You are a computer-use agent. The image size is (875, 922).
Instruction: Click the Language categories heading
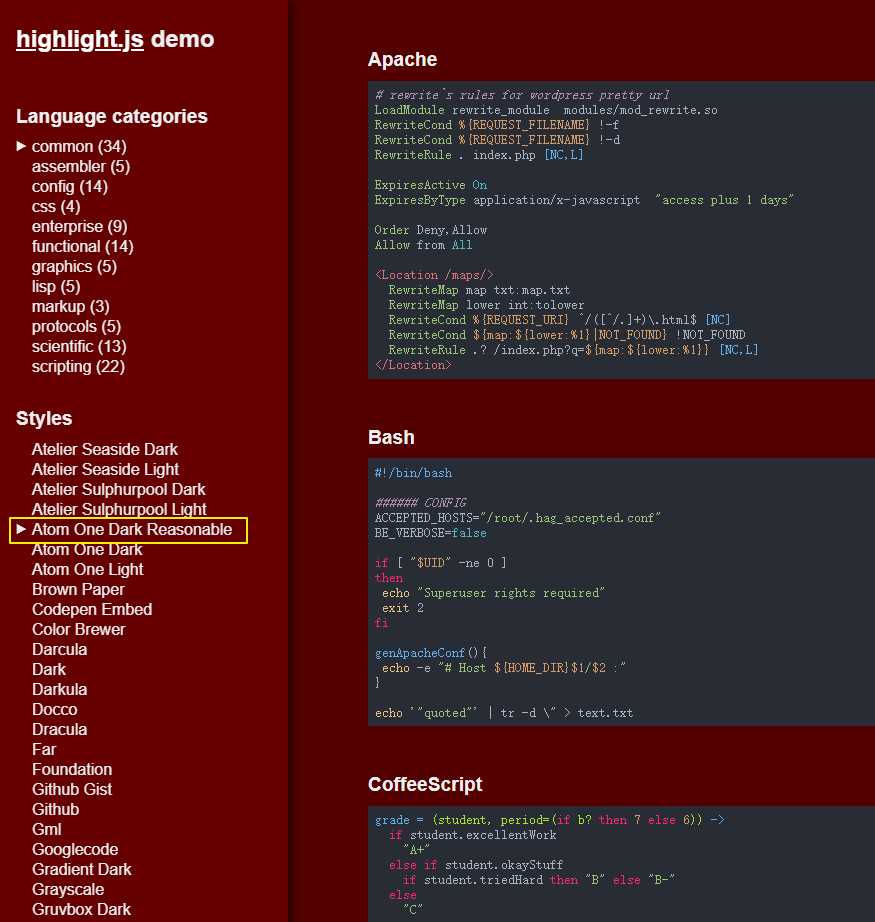click(112, 116)
